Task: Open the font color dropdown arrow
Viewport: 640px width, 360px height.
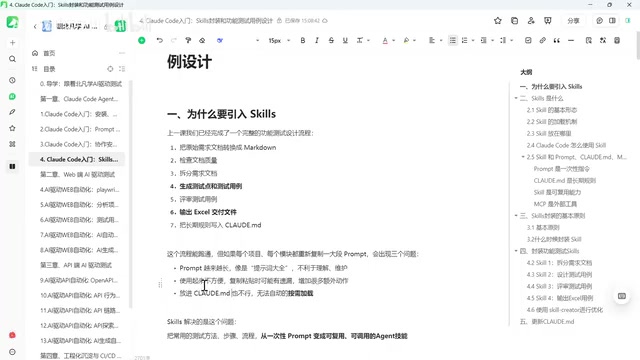Action: 393,40
